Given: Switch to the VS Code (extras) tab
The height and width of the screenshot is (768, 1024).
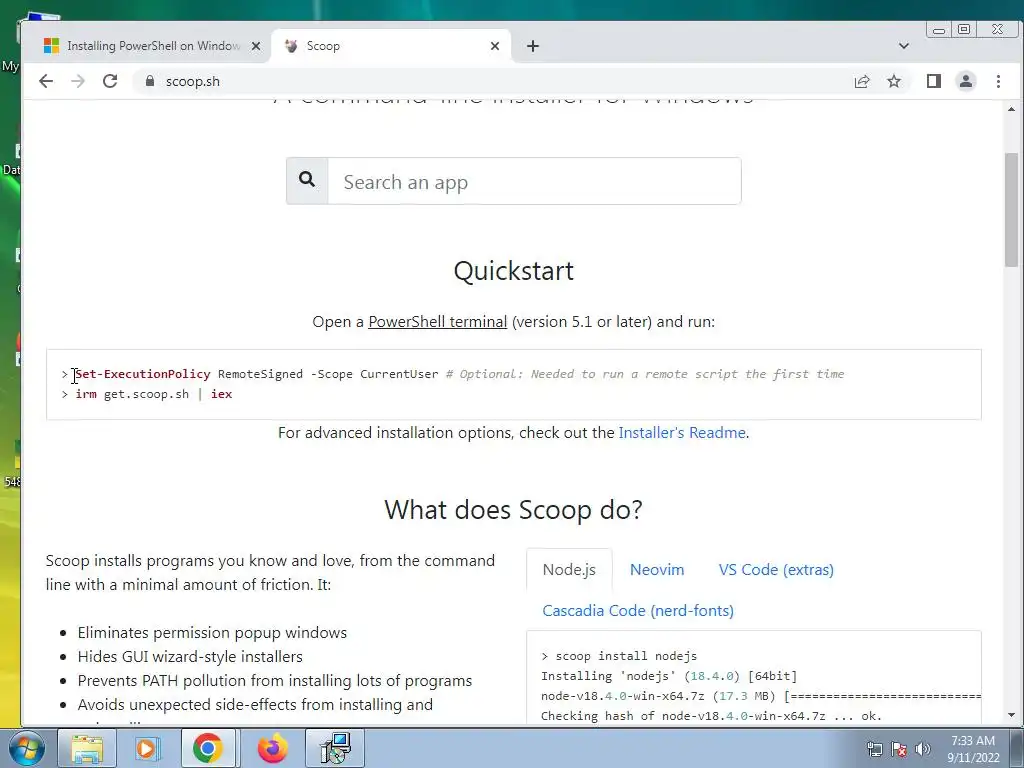Looking at the screenshot, I should 776,569.
